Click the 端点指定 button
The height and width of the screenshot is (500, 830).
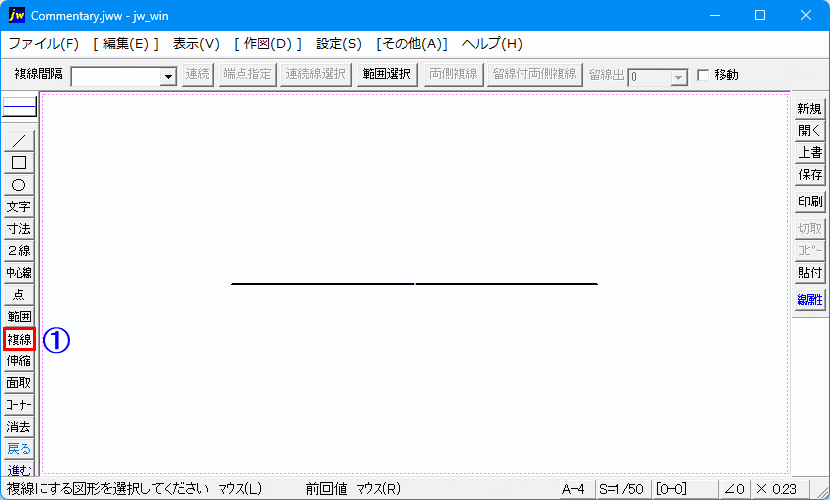tap(247, 74)
